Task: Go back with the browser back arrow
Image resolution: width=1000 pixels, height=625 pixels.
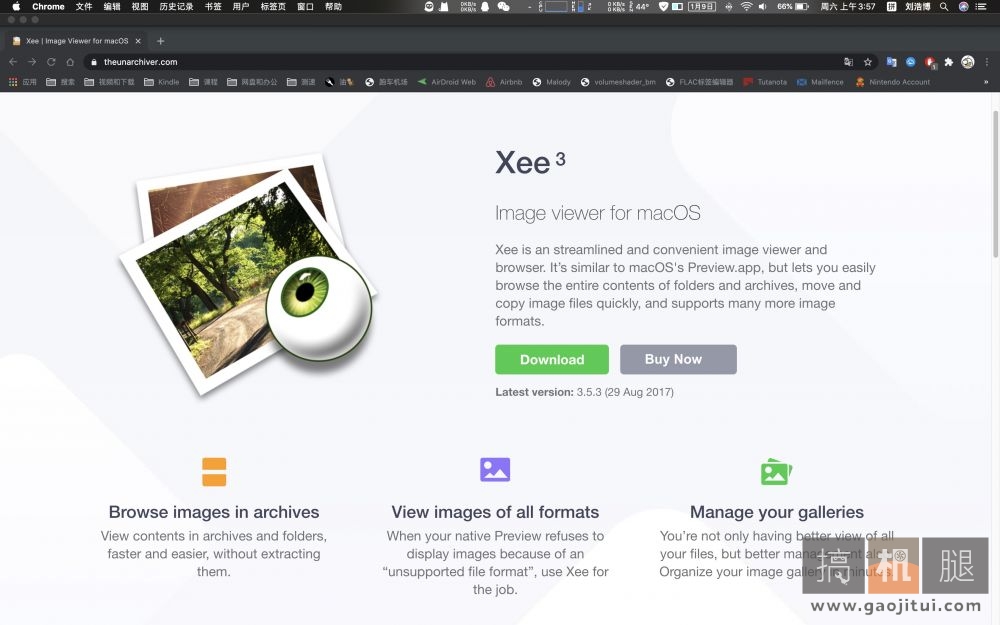Action: pos(13,62)
